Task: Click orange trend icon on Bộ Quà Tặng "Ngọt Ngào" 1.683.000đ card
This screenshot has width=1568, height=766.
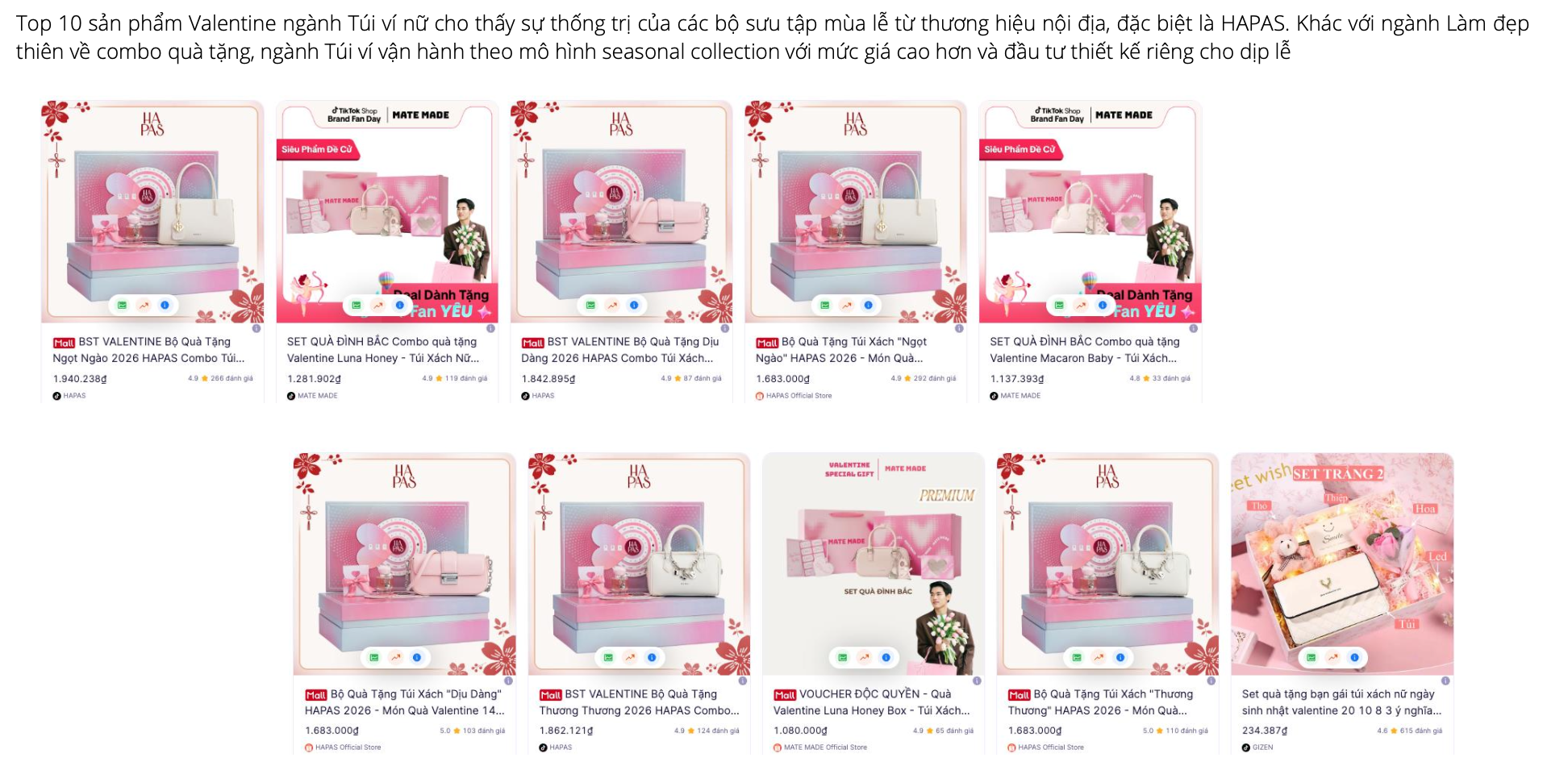Action: tap(846, 306)
